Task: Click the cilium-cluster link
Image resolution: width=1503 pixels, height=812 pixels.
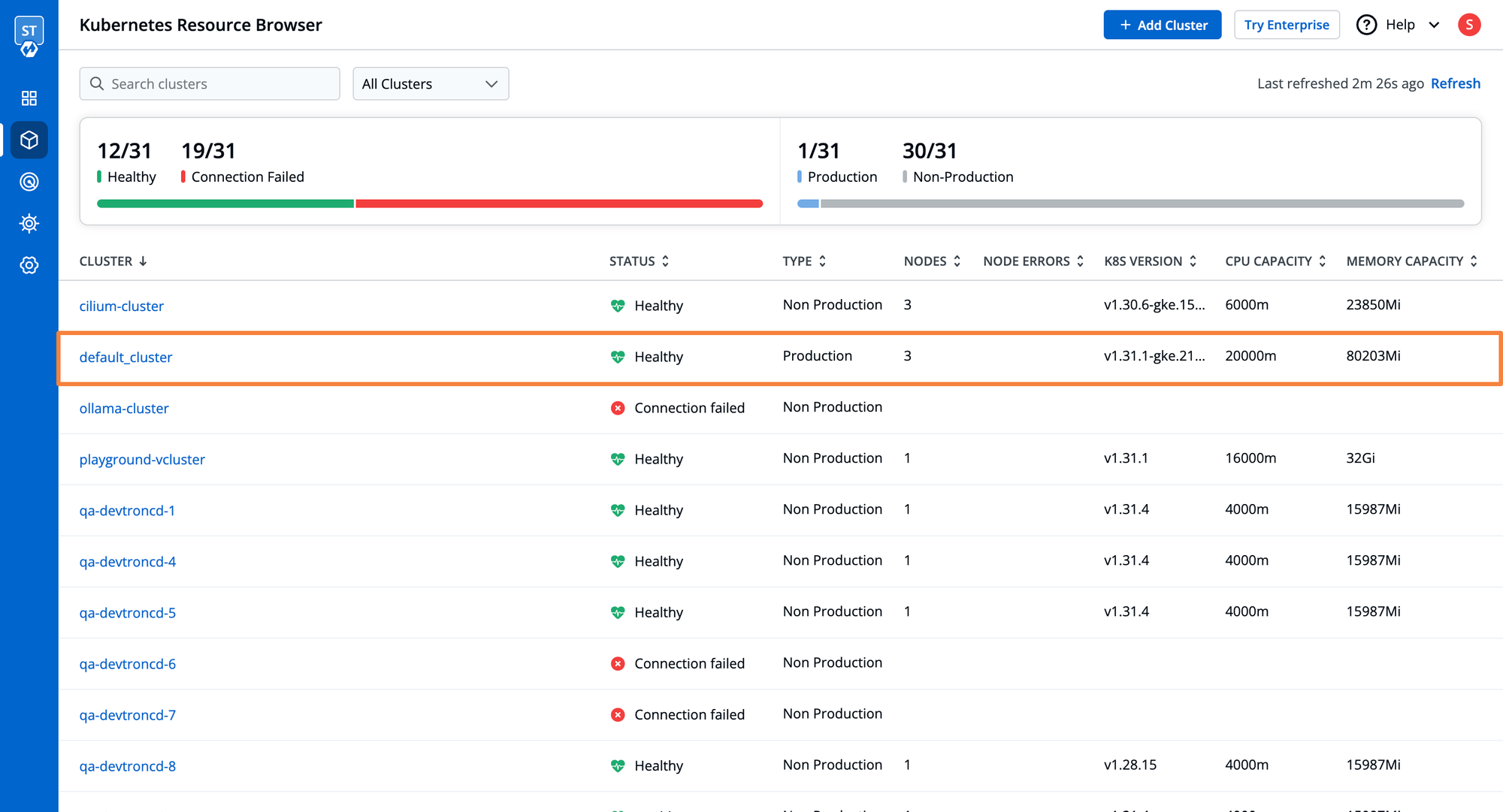Action: [x=121, y=305]
